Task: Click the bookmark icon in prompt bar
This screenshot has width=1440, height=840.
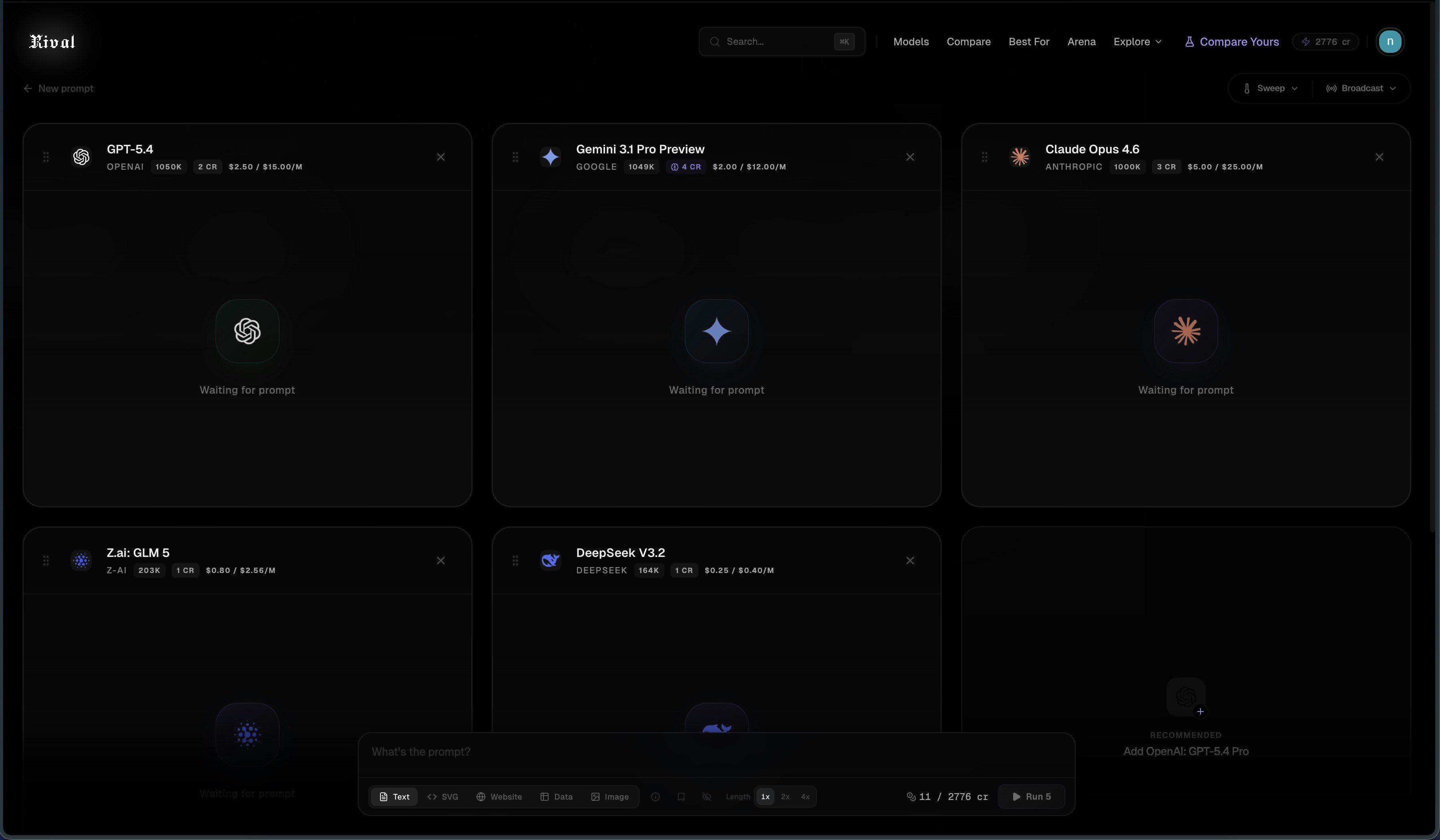Action: [x=681, y=797]
